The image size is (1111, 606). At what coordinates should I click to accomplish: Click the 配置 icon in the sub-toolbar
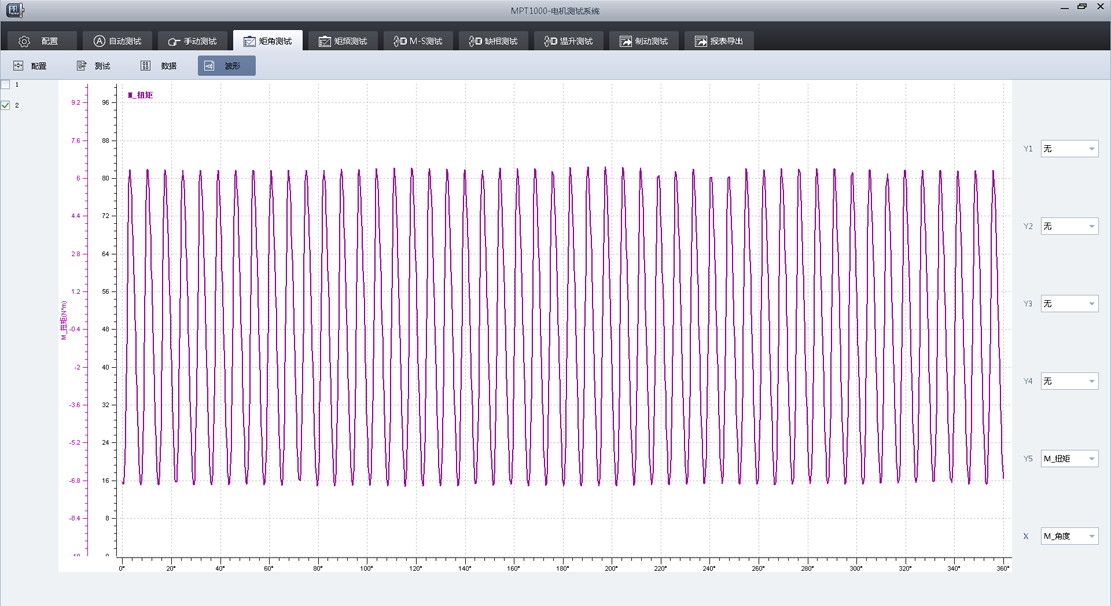pyautogui.click(x=18, y=66)
